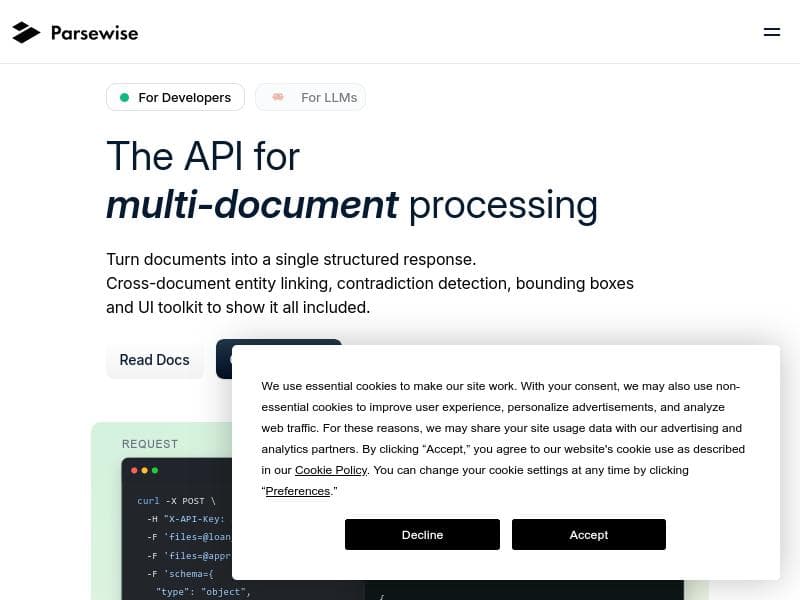Click the Read Docs button
Viewport: 800px width, 600px height.
(x=155, y=360)
